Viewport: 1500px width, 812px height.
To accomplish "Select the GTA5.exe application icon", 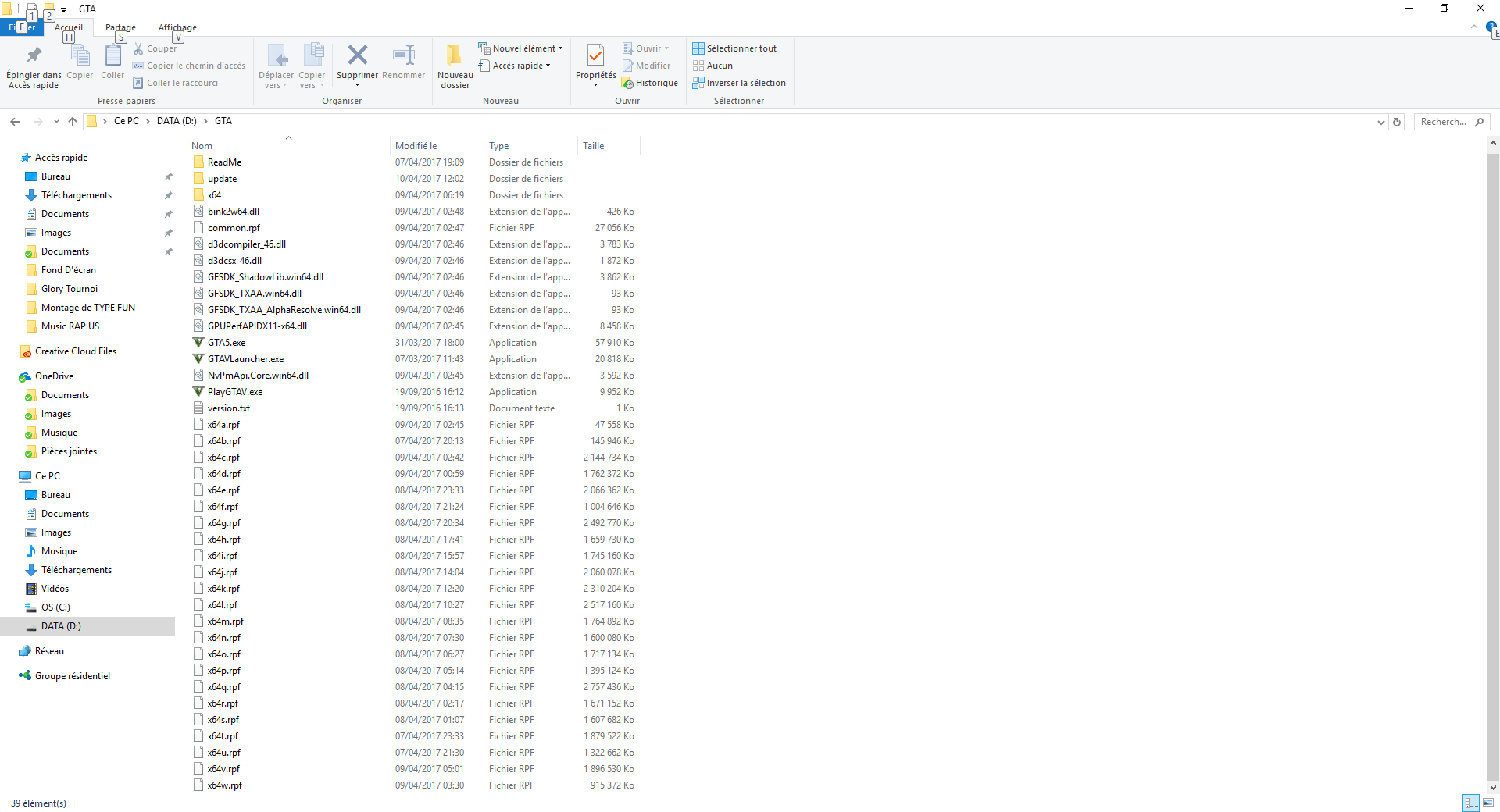I will 198,343.
